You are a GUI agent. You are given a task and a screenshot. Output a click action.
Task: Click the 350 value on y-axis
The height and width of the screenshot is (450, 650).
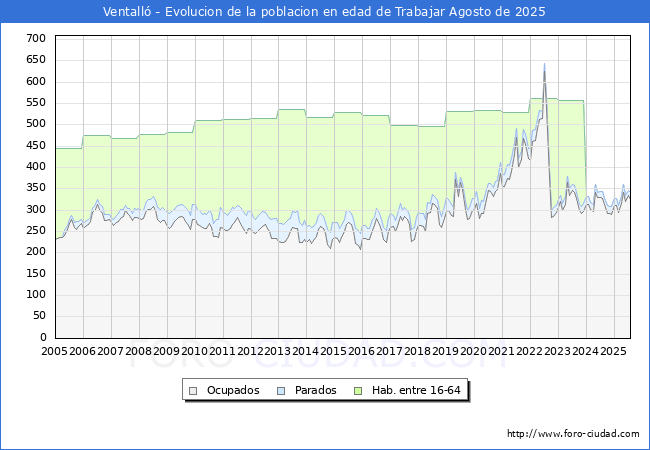(36, 188)
